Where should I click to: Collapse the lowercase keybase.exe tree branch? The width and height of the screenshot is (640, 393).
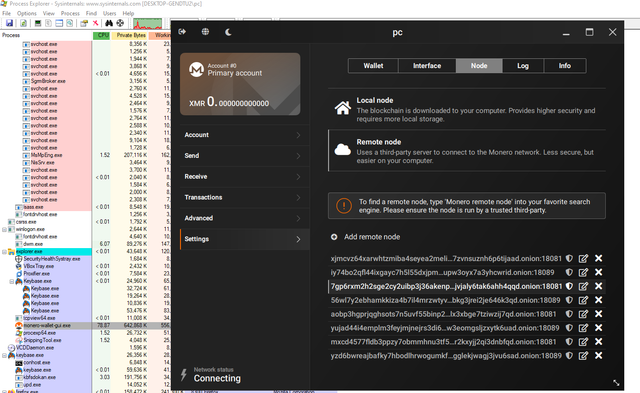4,355
